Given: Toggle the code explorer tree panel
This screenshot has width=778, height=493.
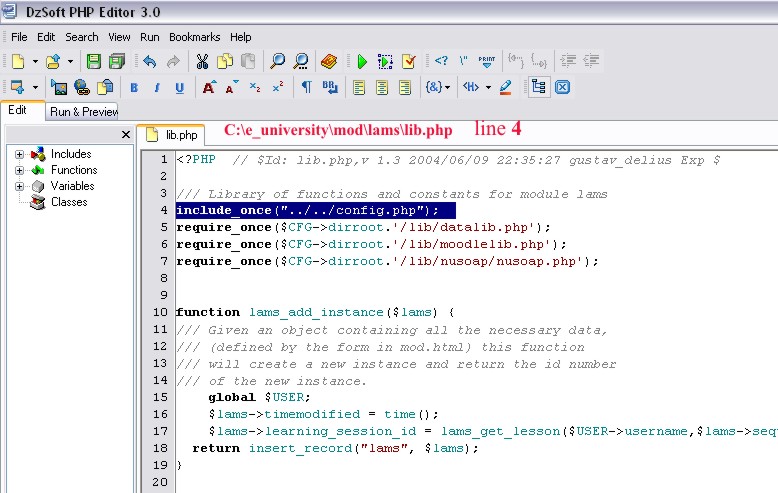Looking at the screenshot, I should click(x=539, y=87).
